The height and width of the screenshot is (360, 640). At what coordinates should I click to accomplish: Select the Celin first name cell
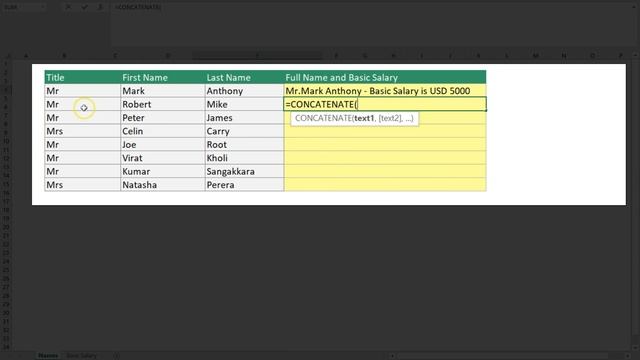pyautogui.click(x=162, y=131)
